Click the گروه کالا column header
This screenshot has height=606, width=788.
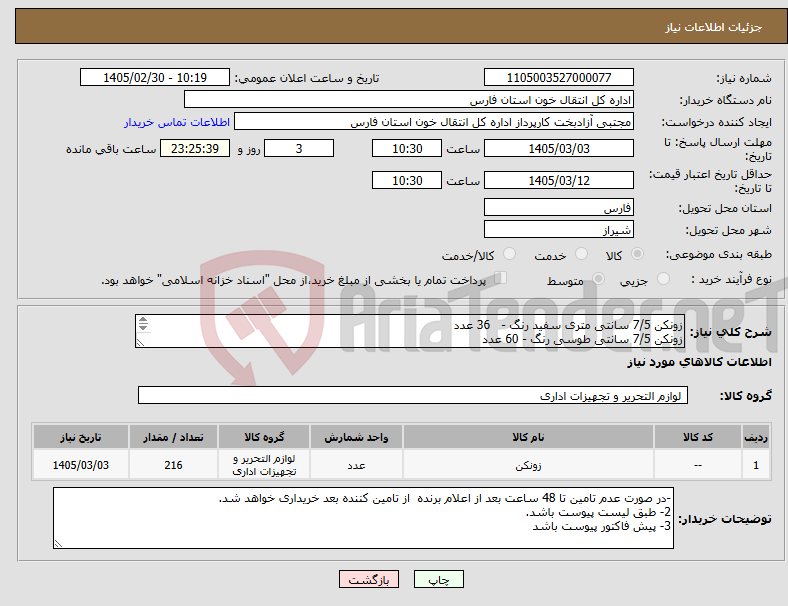point(264,437)
